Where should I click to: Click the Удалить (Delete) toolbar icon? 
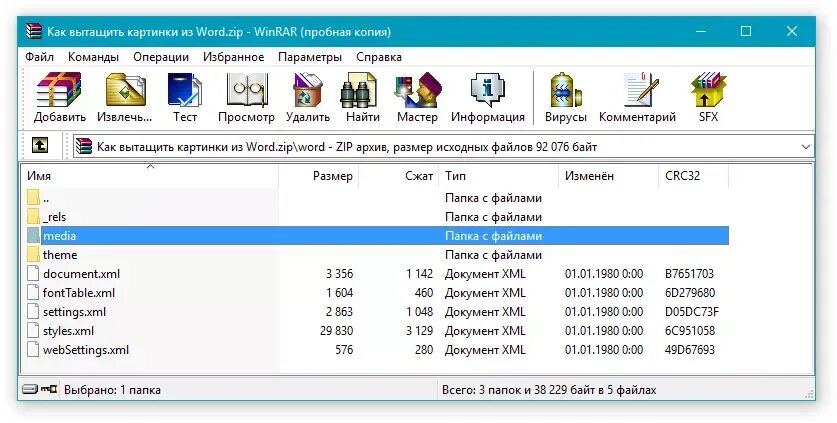307,98
